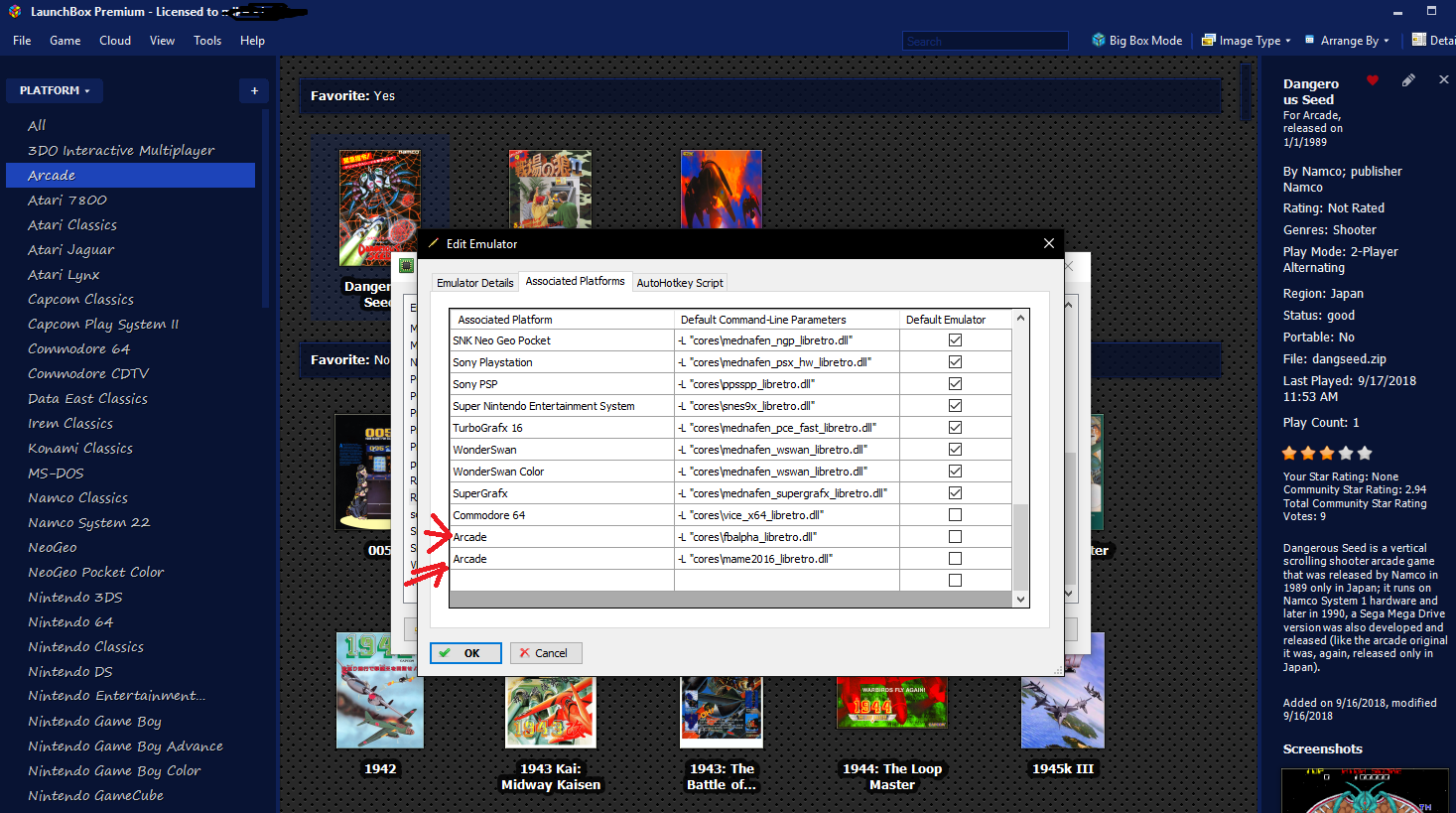
Task: Click the empty new row checkbox
Action: tap(955, 580)
